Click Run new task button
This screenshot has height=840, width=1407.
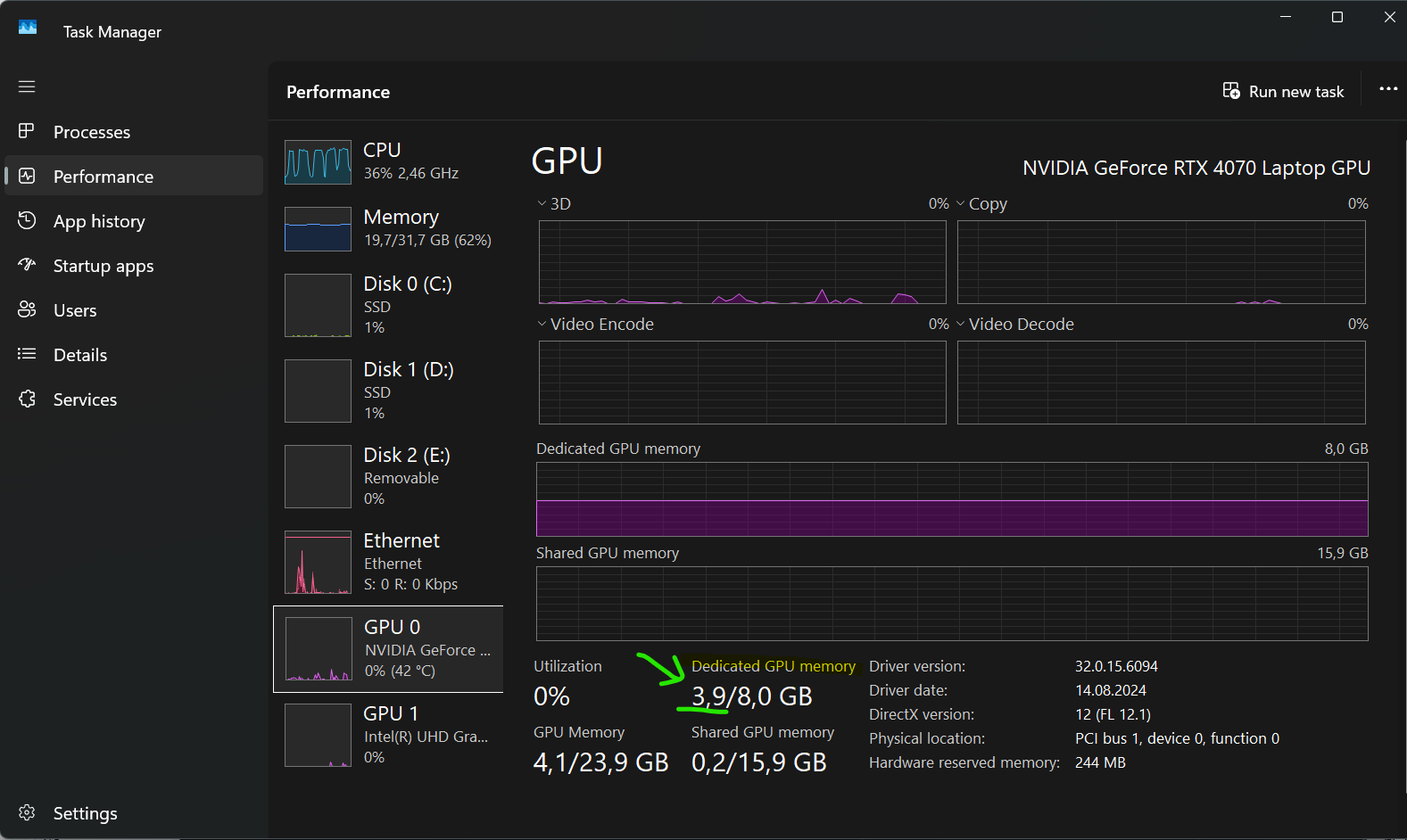click(x=1283, y=91)
